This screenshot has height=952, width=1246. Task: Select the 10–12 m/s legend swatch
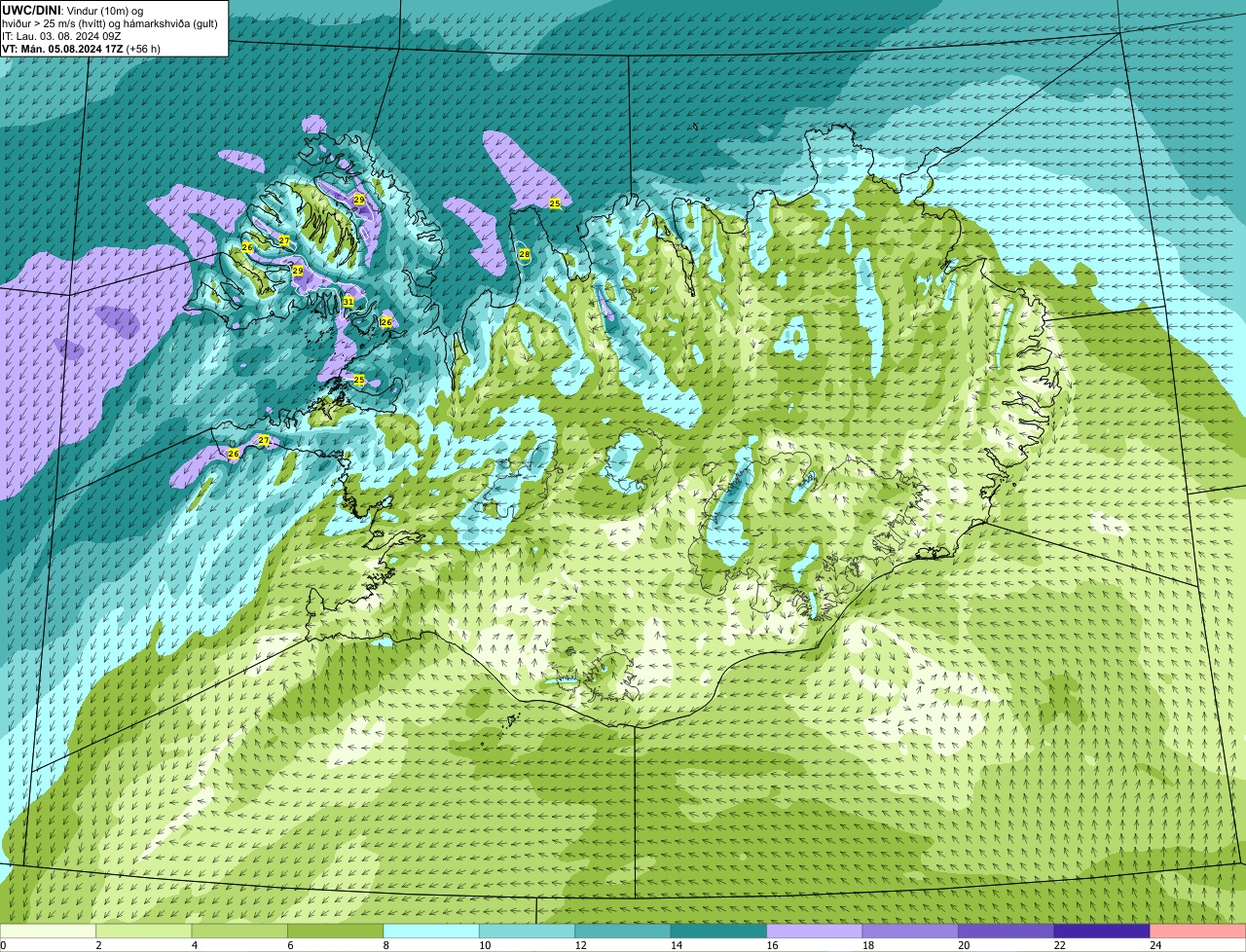pyautogui.click(x=528, y=931)
